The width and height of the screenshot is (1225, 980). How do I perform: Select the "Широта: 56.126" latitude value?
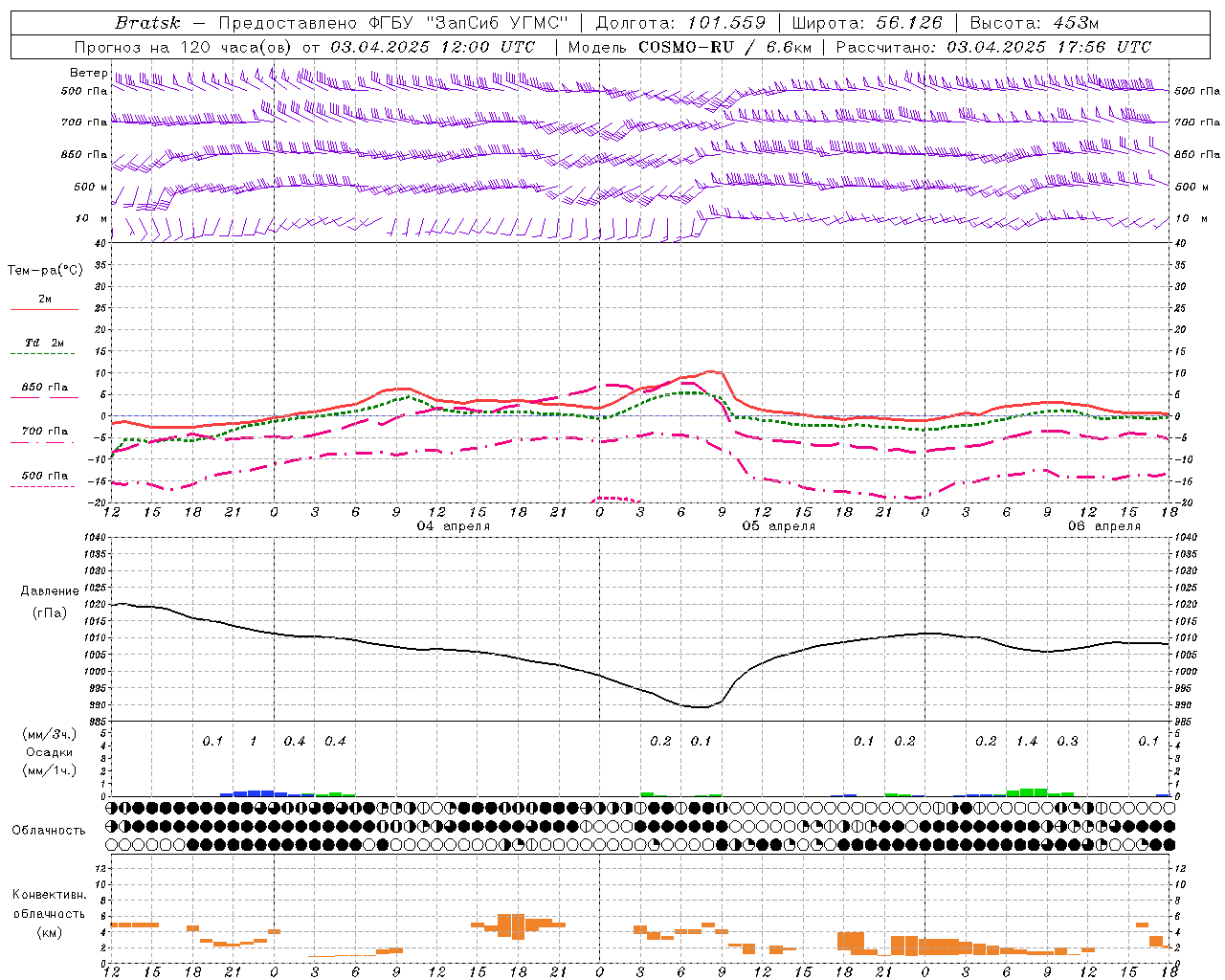(867, 23)
